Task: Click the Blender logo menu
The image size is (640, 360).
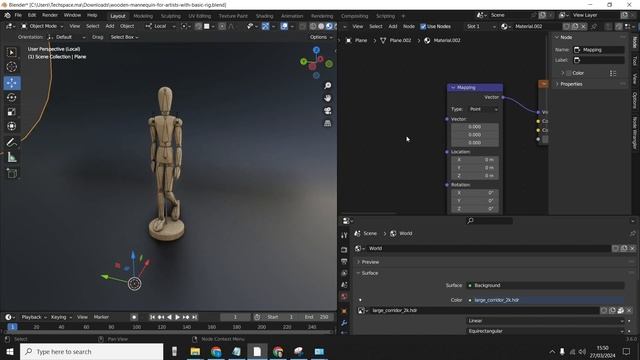Action: [x=7, y=15]
